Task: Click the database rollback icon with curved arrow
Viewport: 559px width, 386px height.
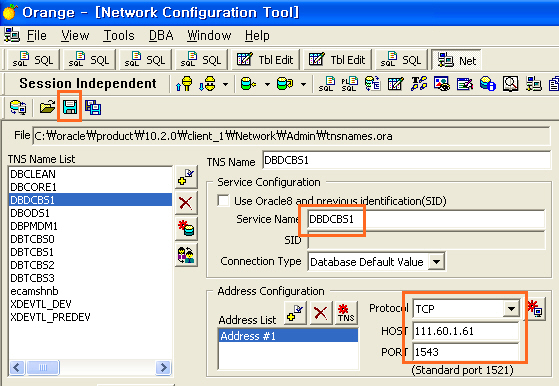Action: tap(285, 84)
